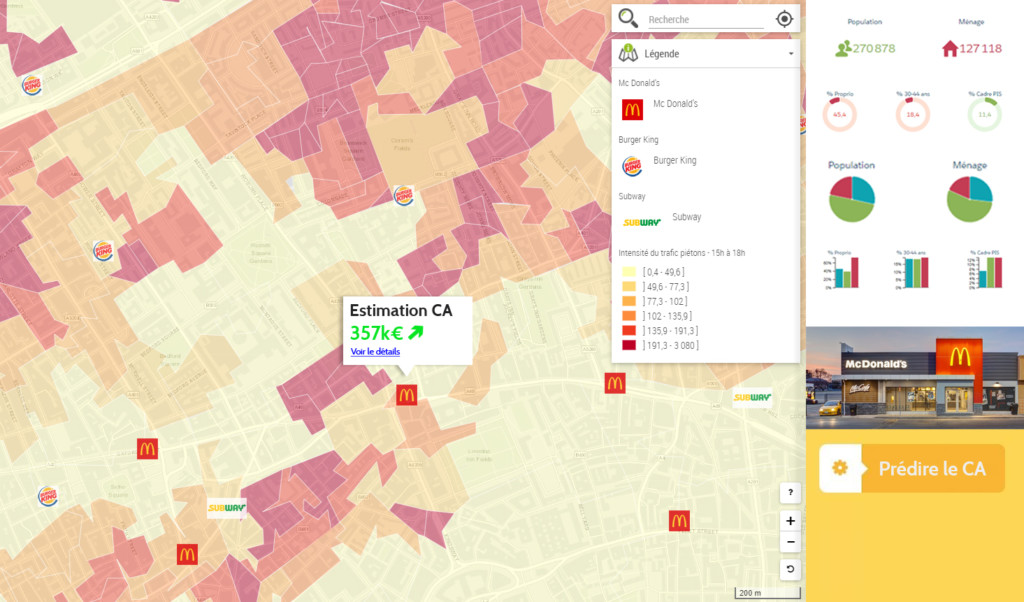Click the Estimation CA popup title
The image size is (1024, 602).
pos(401,310)
